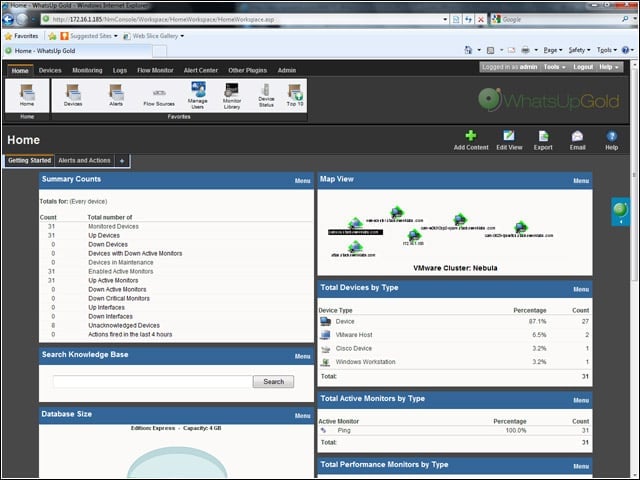Viewport: 640px width, 480px height.
Task: Open the Help dropdown in login bar
Action: point(609,67)
